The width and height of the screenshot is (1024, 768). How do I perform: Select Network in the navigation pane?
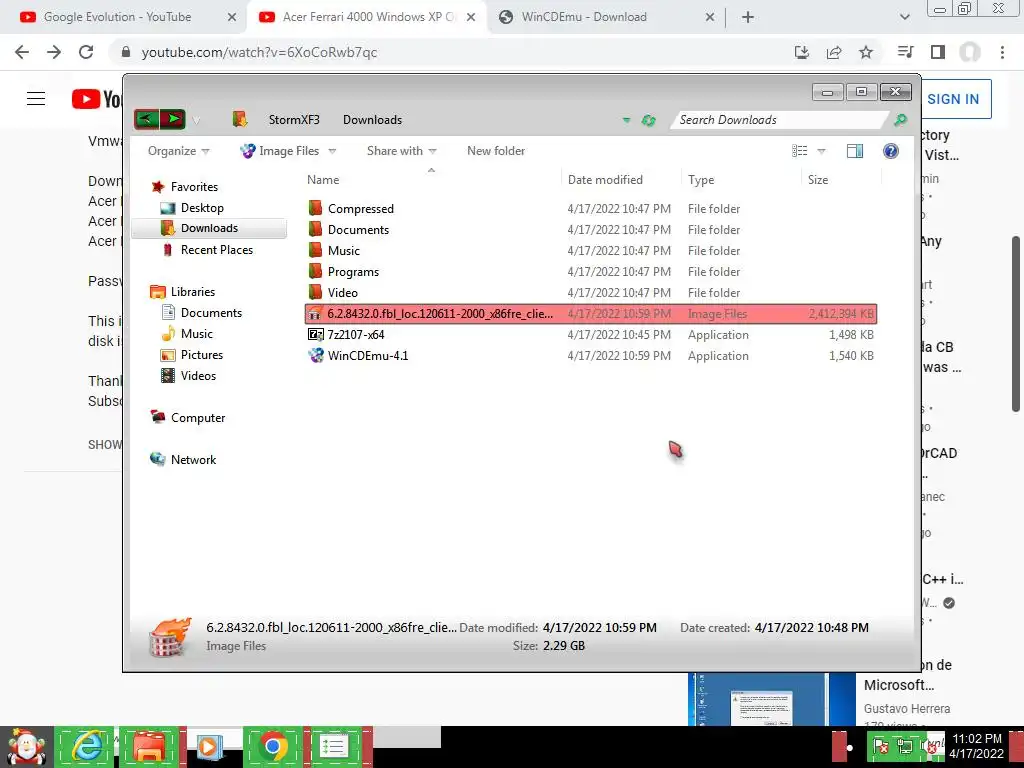coord(193,460)
